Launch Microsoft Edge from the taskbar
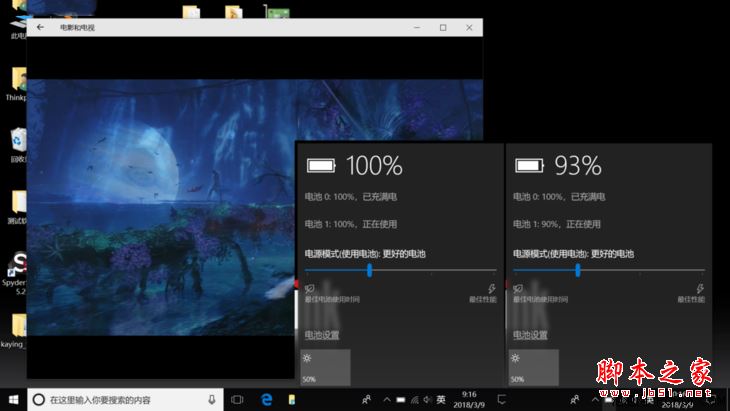This screenshot has height=411, width=730. (x=267, y=400)
